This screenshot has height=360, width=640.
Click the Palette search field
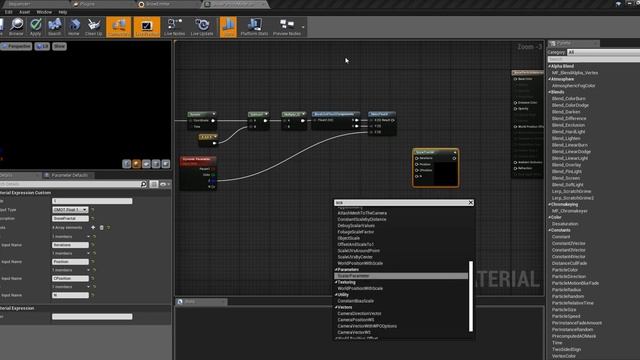pyautogui.click(x=593, y=59)
